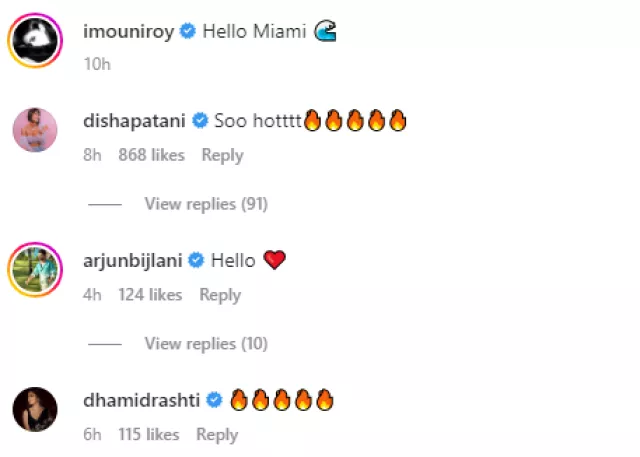This screenshot has height=457, width=640.
Task: Click verified badge next to imouniroy
Action: coord(187,32)
